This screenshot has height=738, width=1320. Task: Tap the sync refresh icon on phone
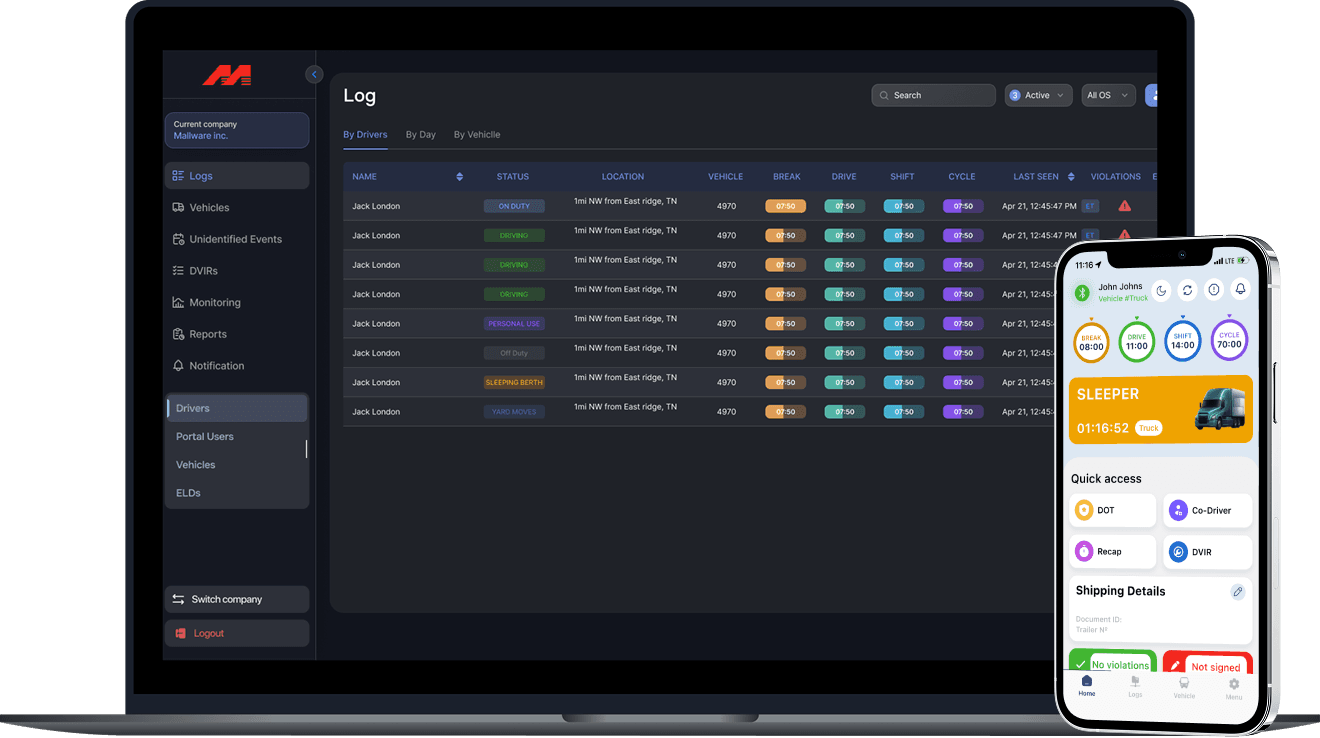[x=1187, y=290]
